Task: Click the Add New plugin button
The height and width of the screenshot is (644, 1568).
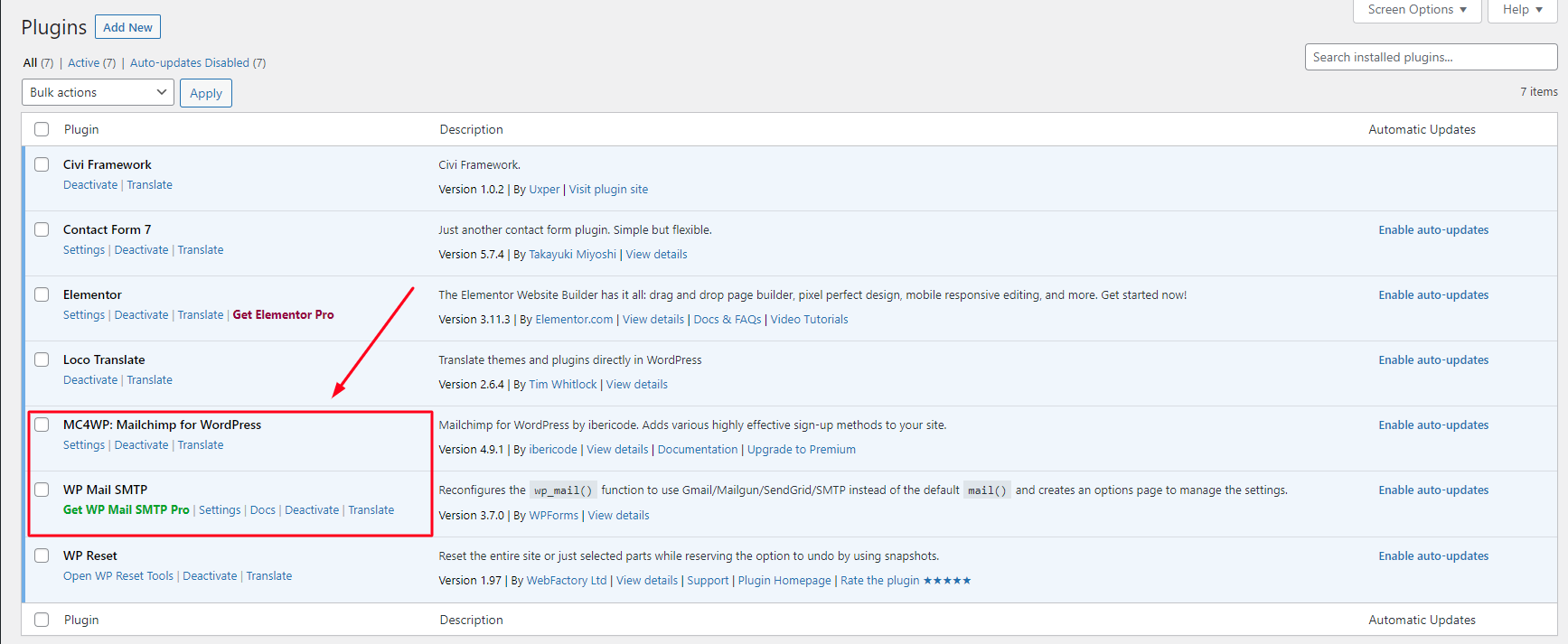Action: [127, 27]
